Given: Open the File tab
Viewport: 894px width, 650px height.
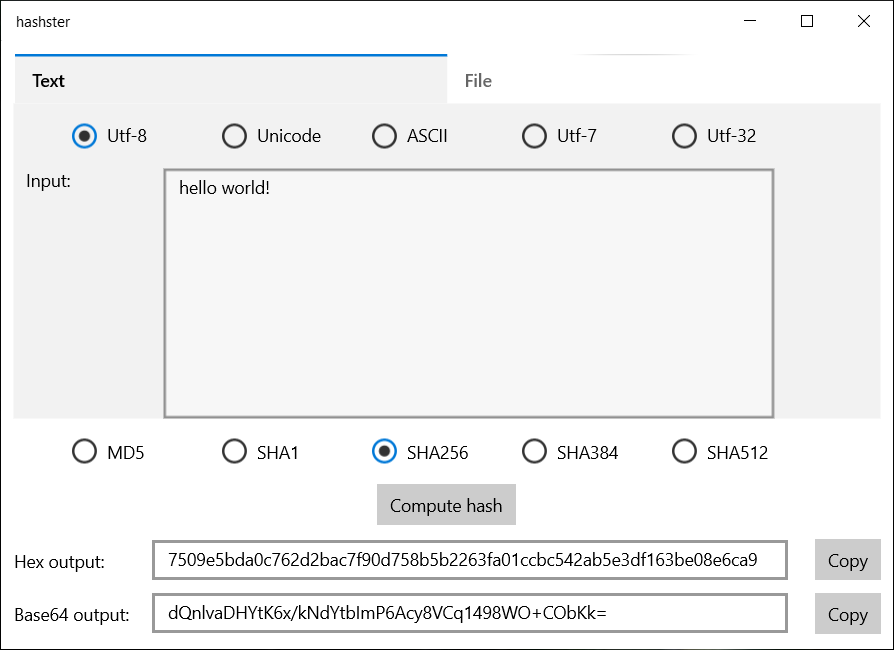Looking at the screenshot, I should (x=478, y=81).
